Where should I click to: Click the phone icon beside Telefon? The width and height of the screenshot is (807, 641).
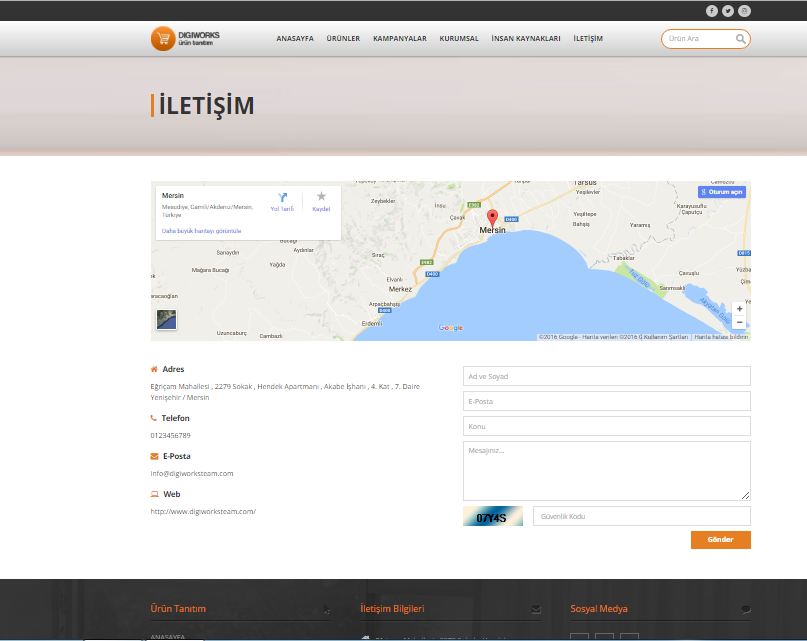153,418
